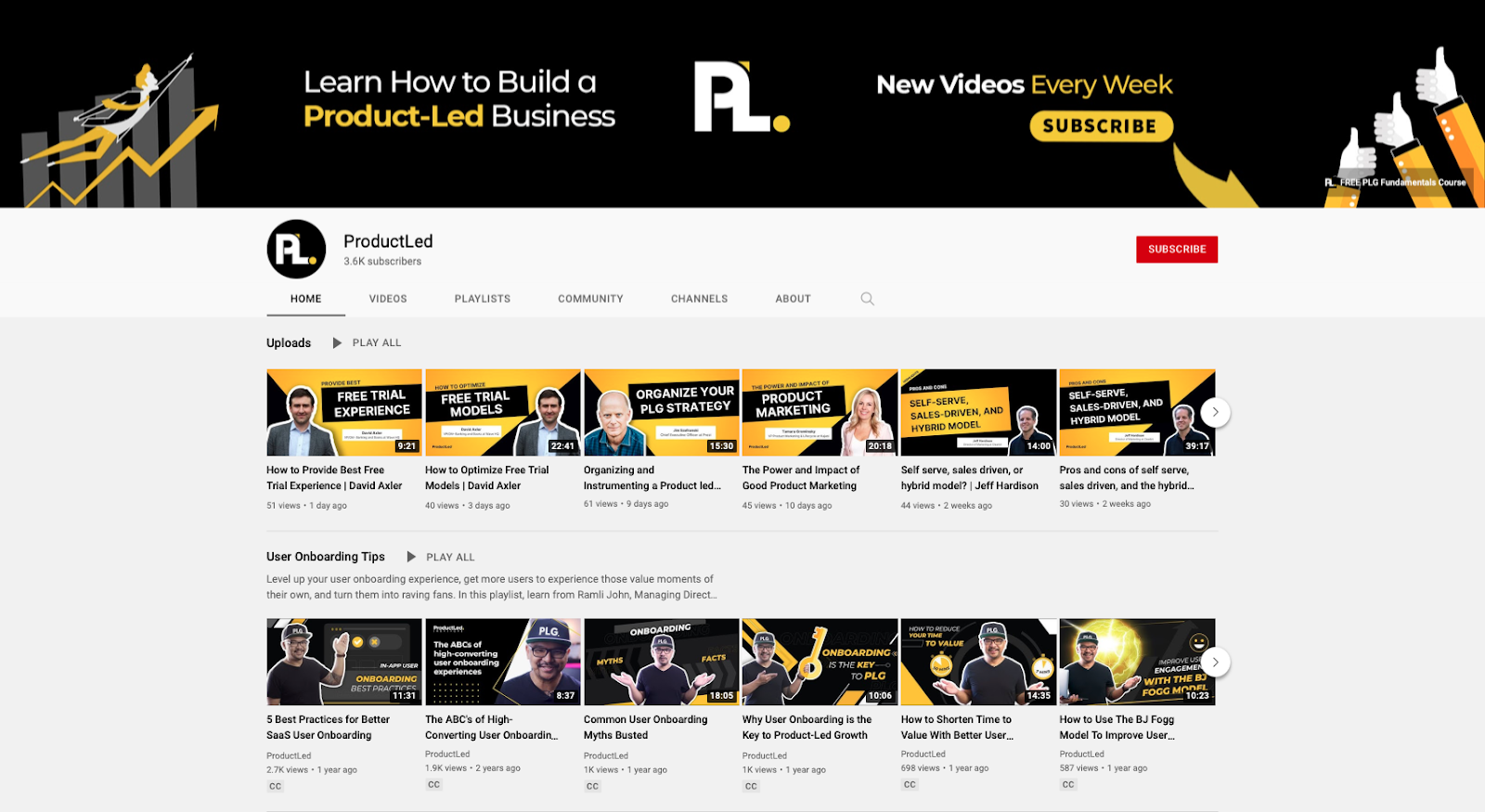Viewport: 1485px width, 812px height.
Task: Go to the Community tab
Action: point(590,299)
